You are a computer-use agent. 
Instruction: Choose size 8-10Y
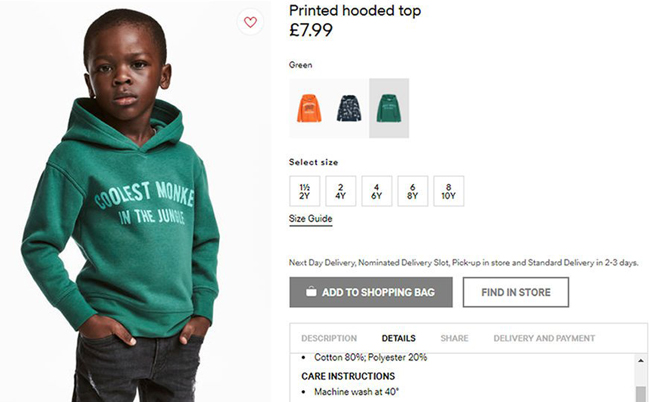pos(448,191)
